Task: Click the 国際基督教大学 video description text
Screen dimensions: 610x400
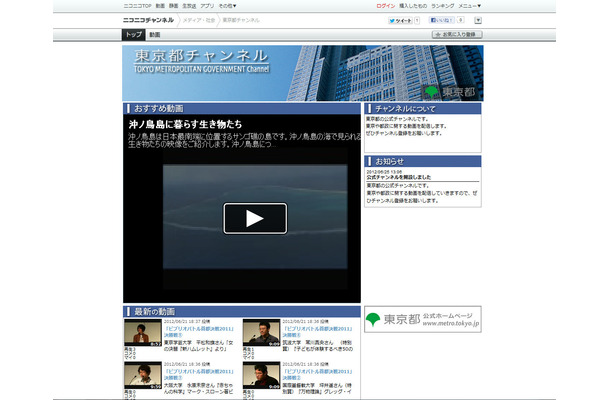Action: [x=318, y=388]
